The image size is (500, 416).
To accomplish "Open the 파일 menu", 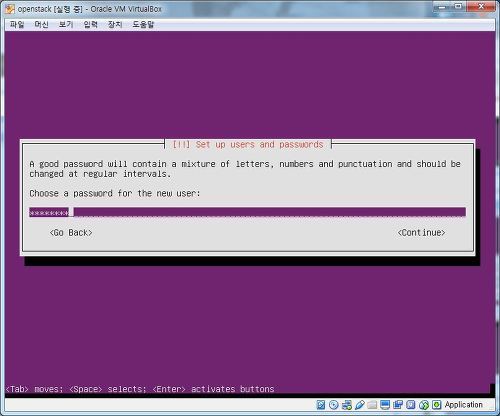I will (x=17, y=24).
